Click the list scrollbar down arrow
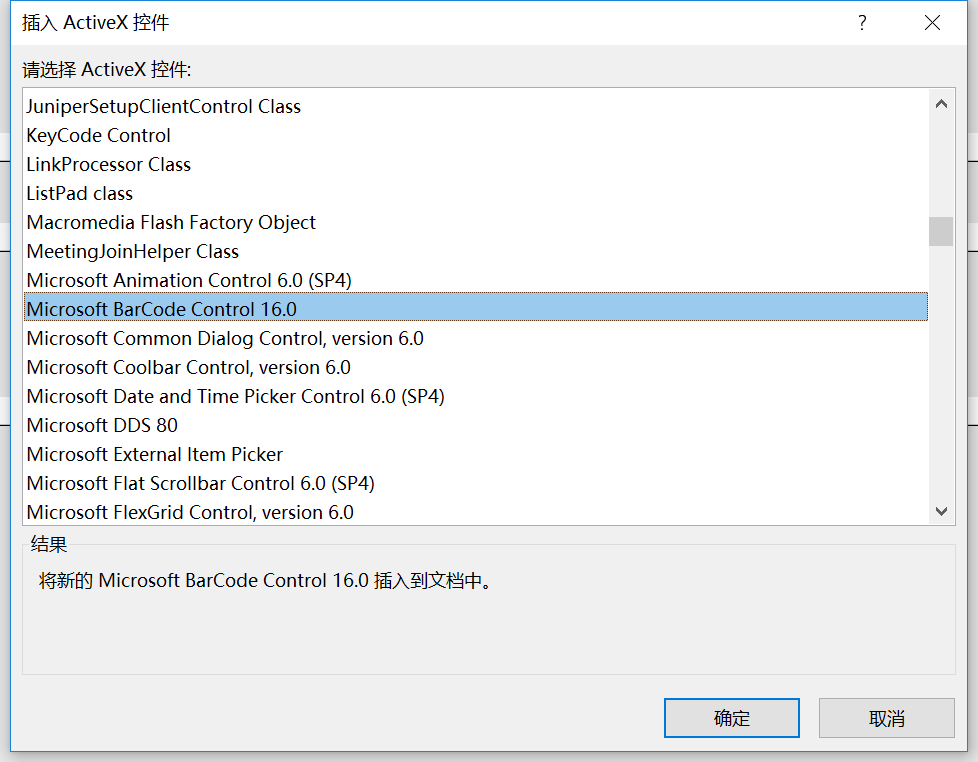The height and width of the screenshot is (762, 978). pos(941,511)
